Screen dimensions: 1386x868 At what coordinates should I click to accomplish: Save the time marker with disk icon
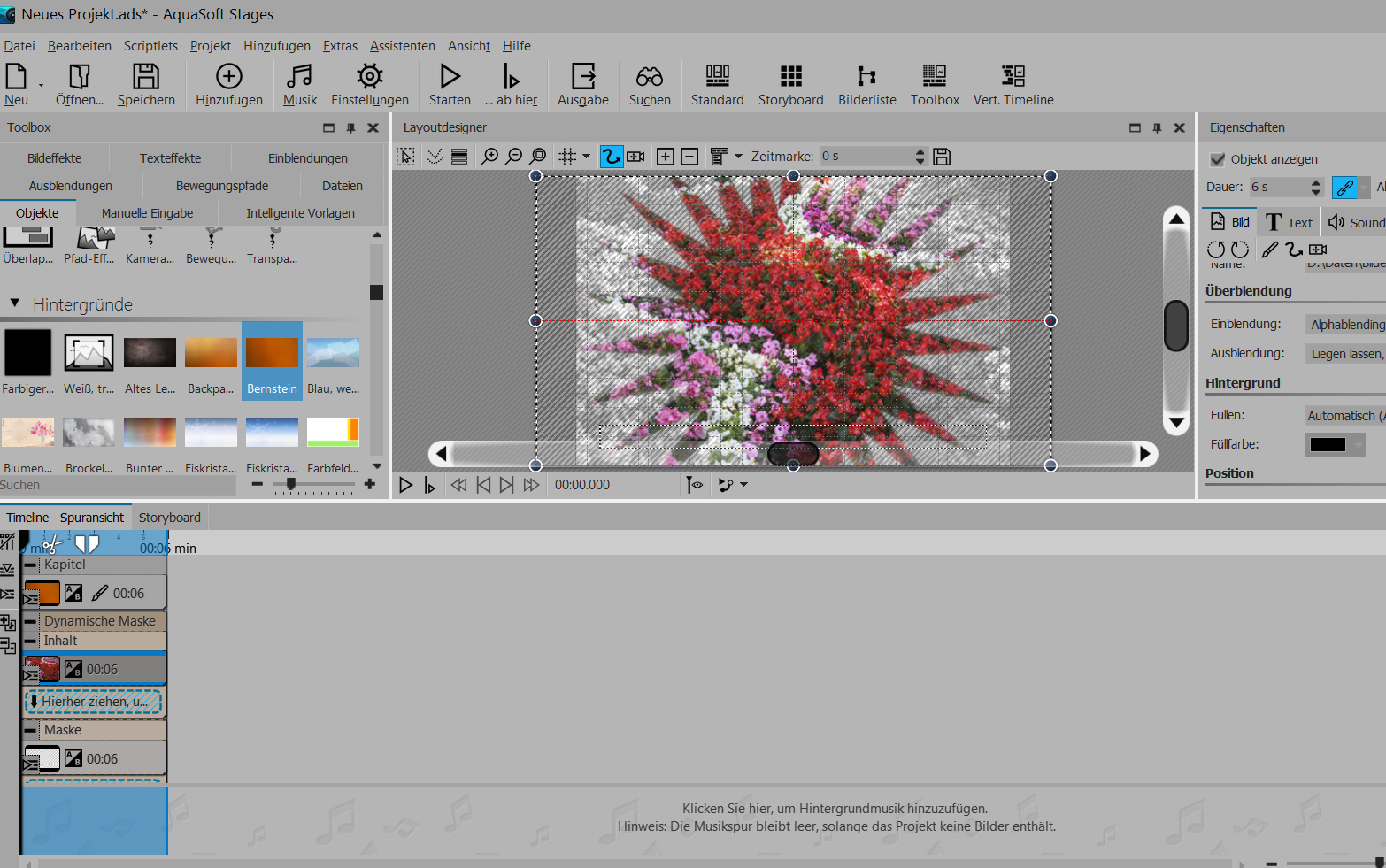(x=942, y=157)
